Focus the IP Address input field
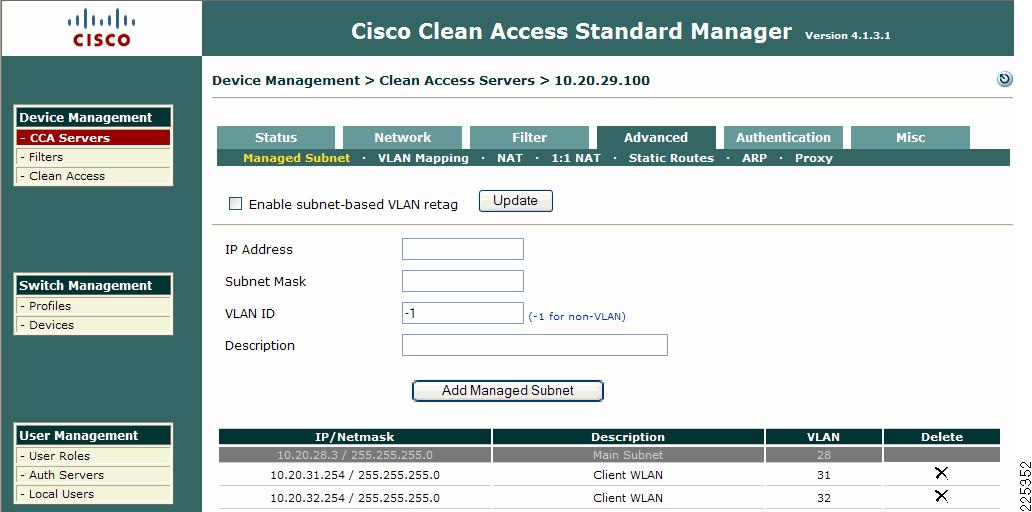The image size is (1032, 512). coord(463,249)
